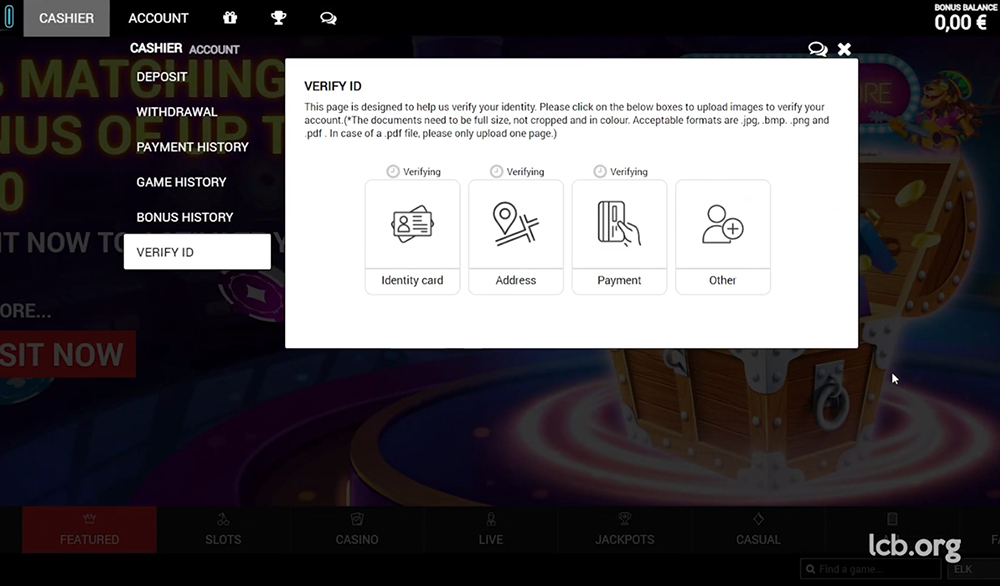Select Verify ID in the sidebar

pyautogui.click(x=197, y=252)
